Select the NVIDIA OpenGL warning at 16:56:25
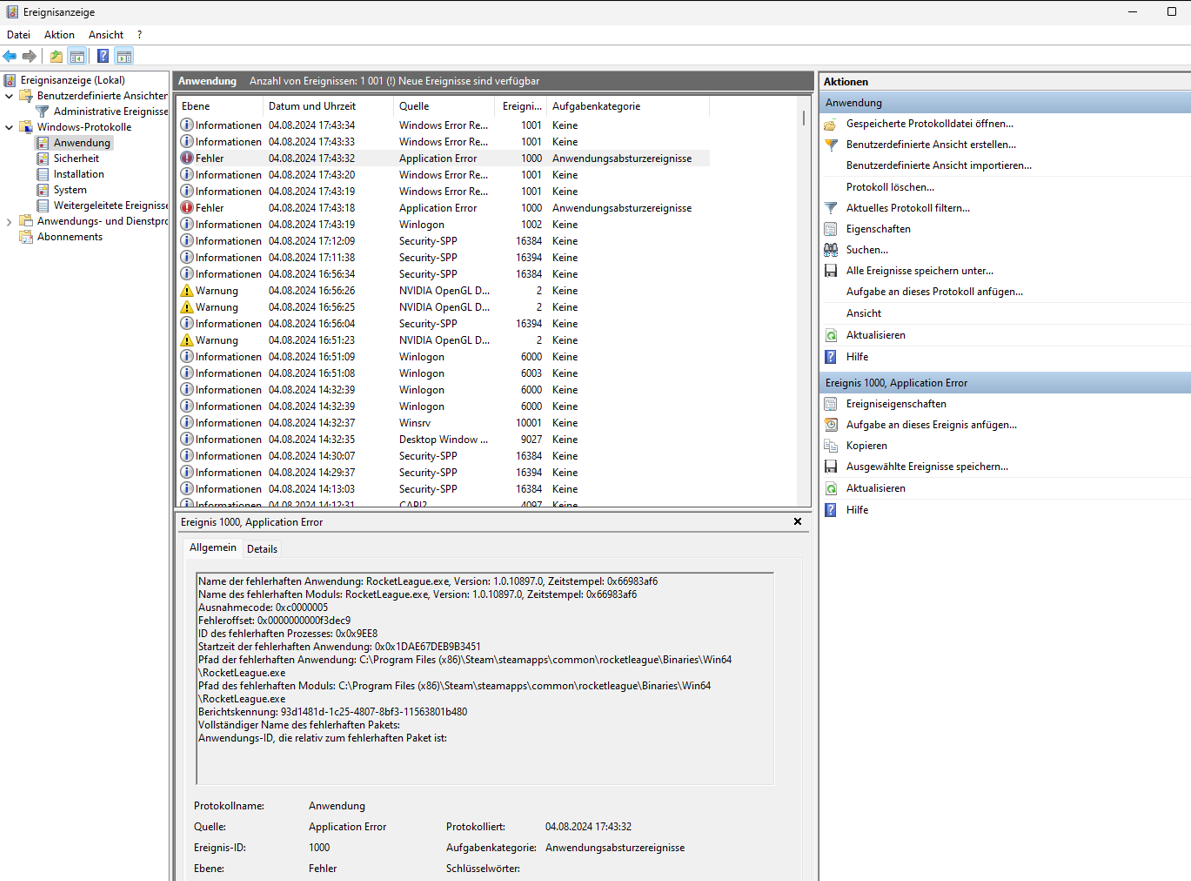Image resolution: width=1191 pixels, height=881 pixels. pos(444,307)
